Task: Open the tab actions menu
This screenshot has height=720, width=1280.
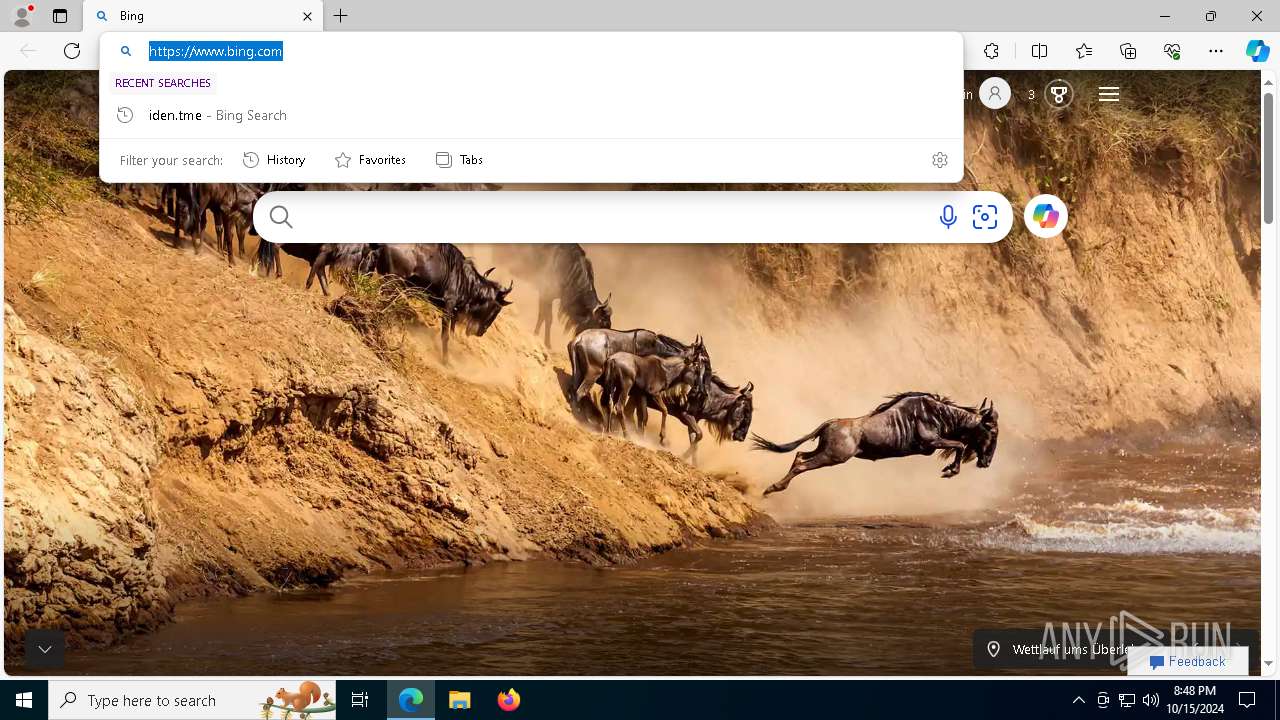Action: [x=60, y=16]
